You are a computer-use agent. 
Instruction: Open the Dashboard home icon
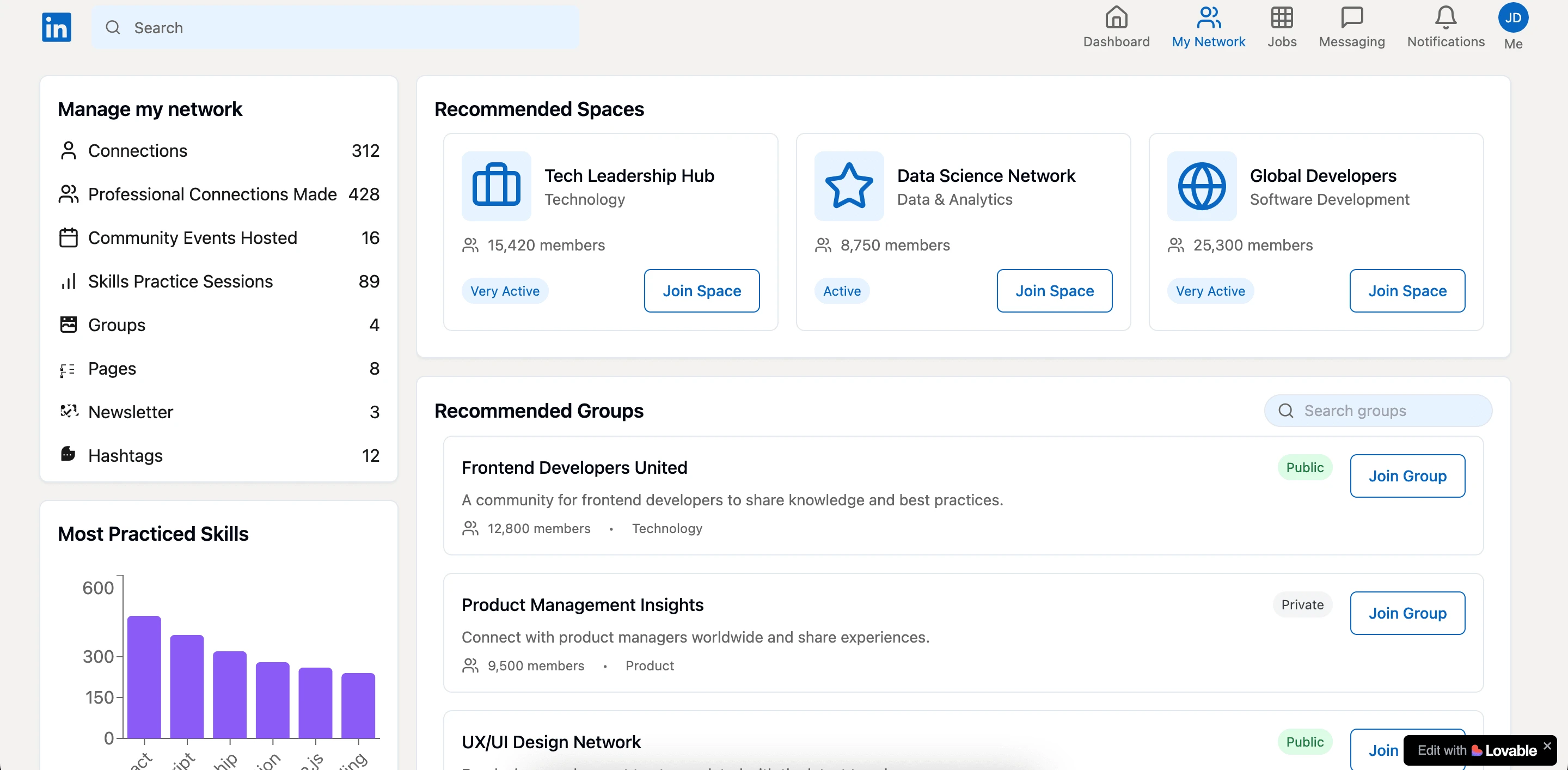1116,17
